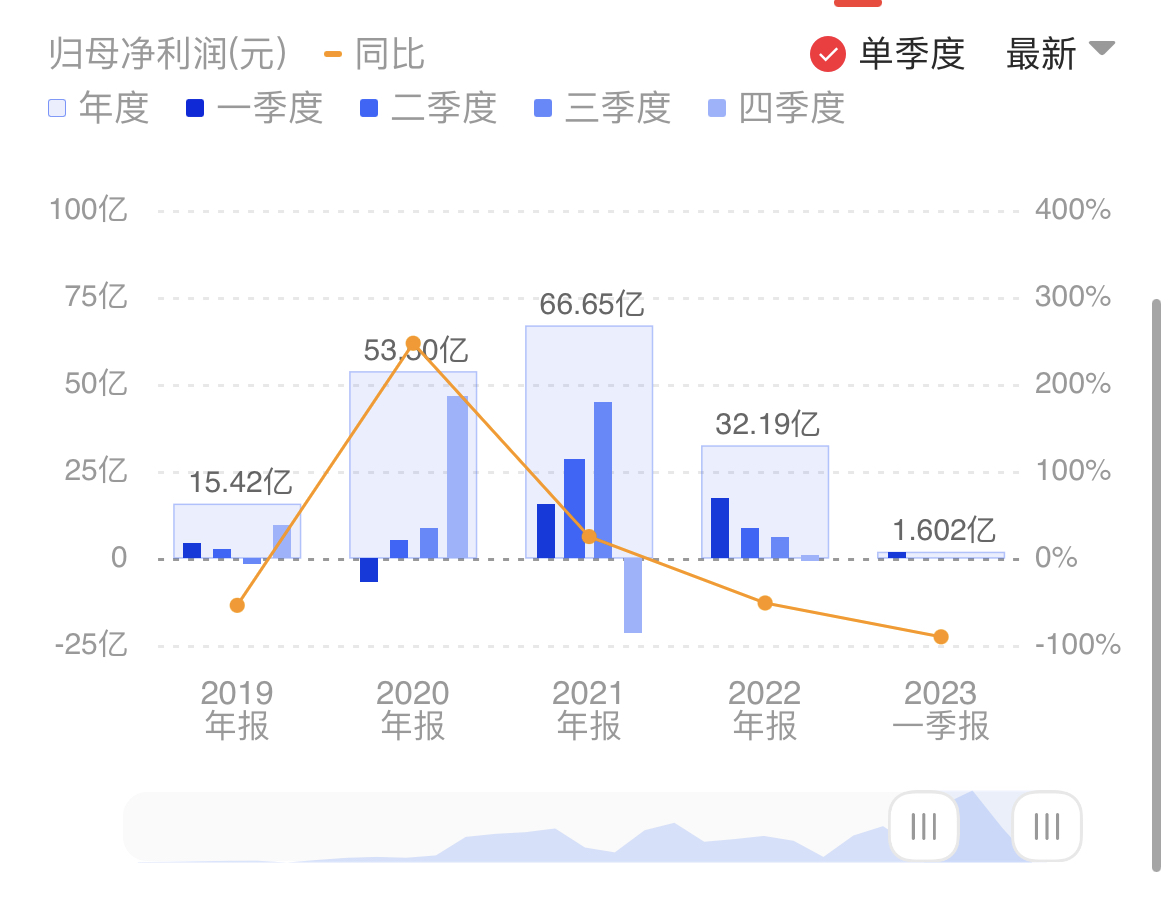Click the left range slider handle
Image resolution: width=1170 pixels, height=899 pixels.
click(x=923, y=826)
